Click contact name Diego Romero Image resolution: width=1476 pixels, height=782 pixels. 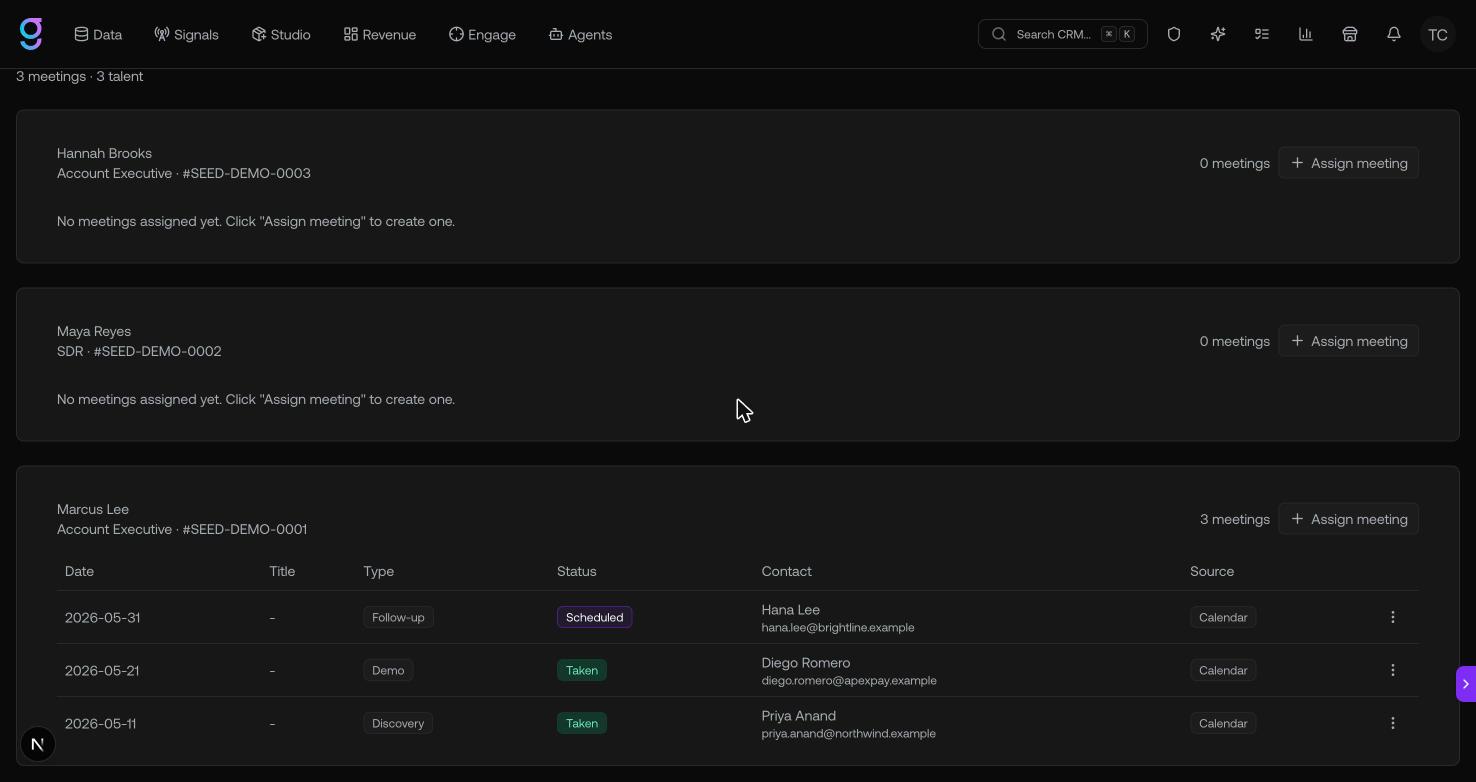click(x=806, y=662)
